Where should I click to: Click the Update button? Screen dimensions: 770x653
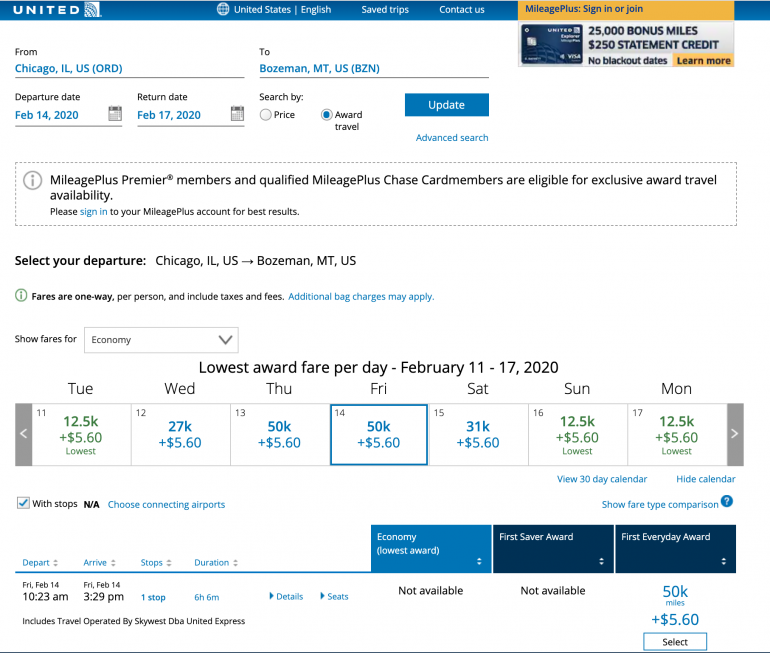[x=446, y=105]
